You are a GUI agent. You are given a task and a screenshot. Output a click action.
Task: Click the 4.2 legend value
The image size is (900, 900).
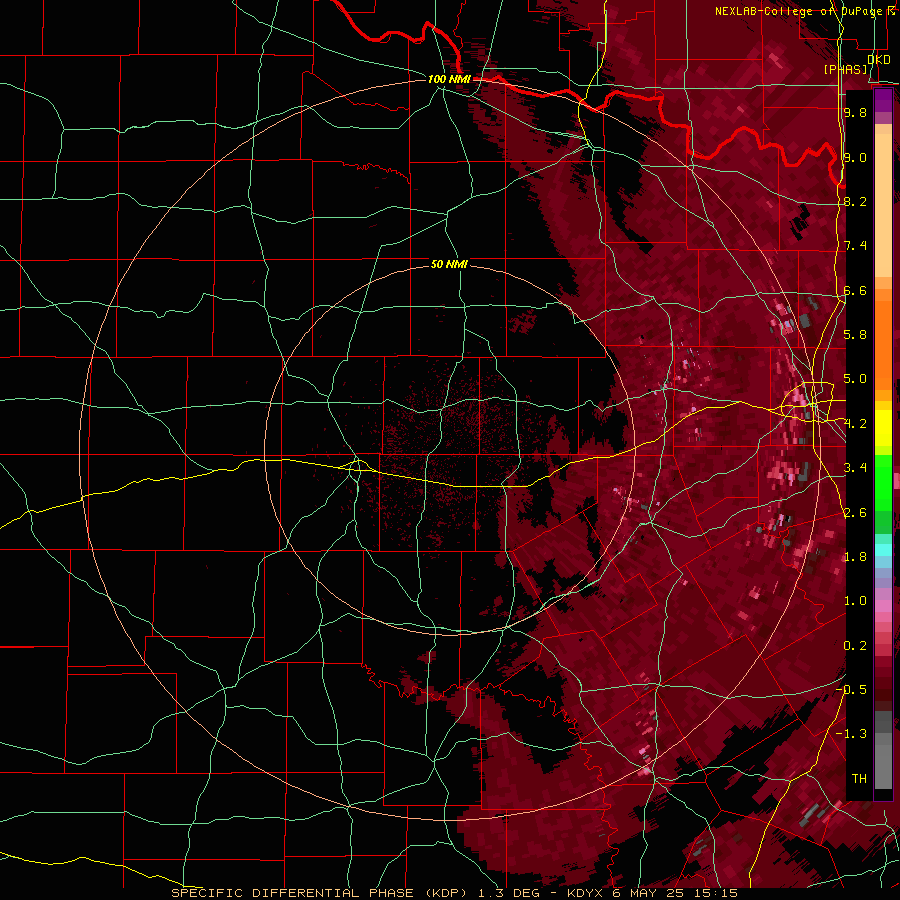tap(855, 424)
